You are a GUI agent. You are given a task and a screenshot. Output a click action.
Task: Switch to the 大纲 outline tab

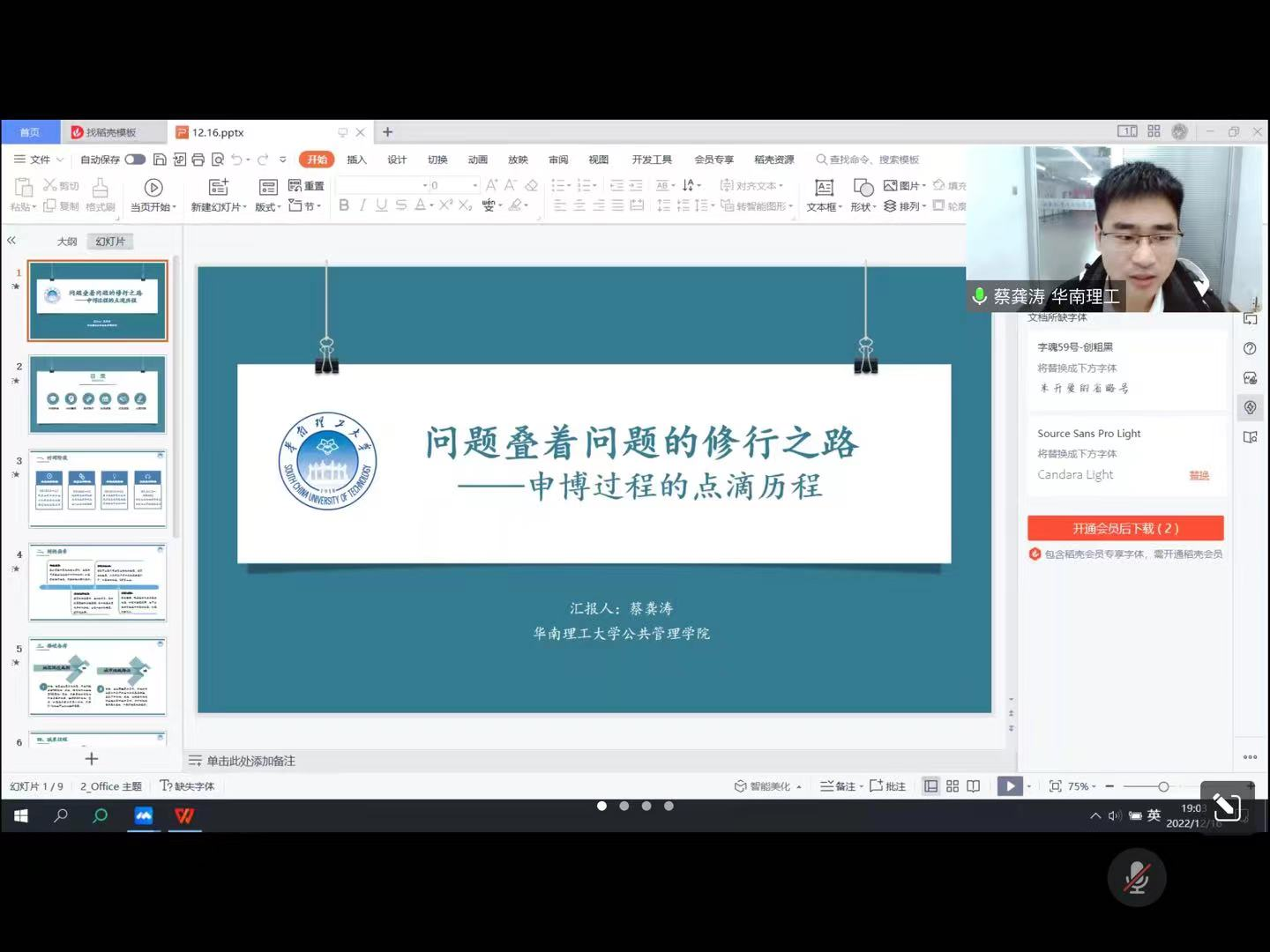pyautogui.click(x=67, y=242)
